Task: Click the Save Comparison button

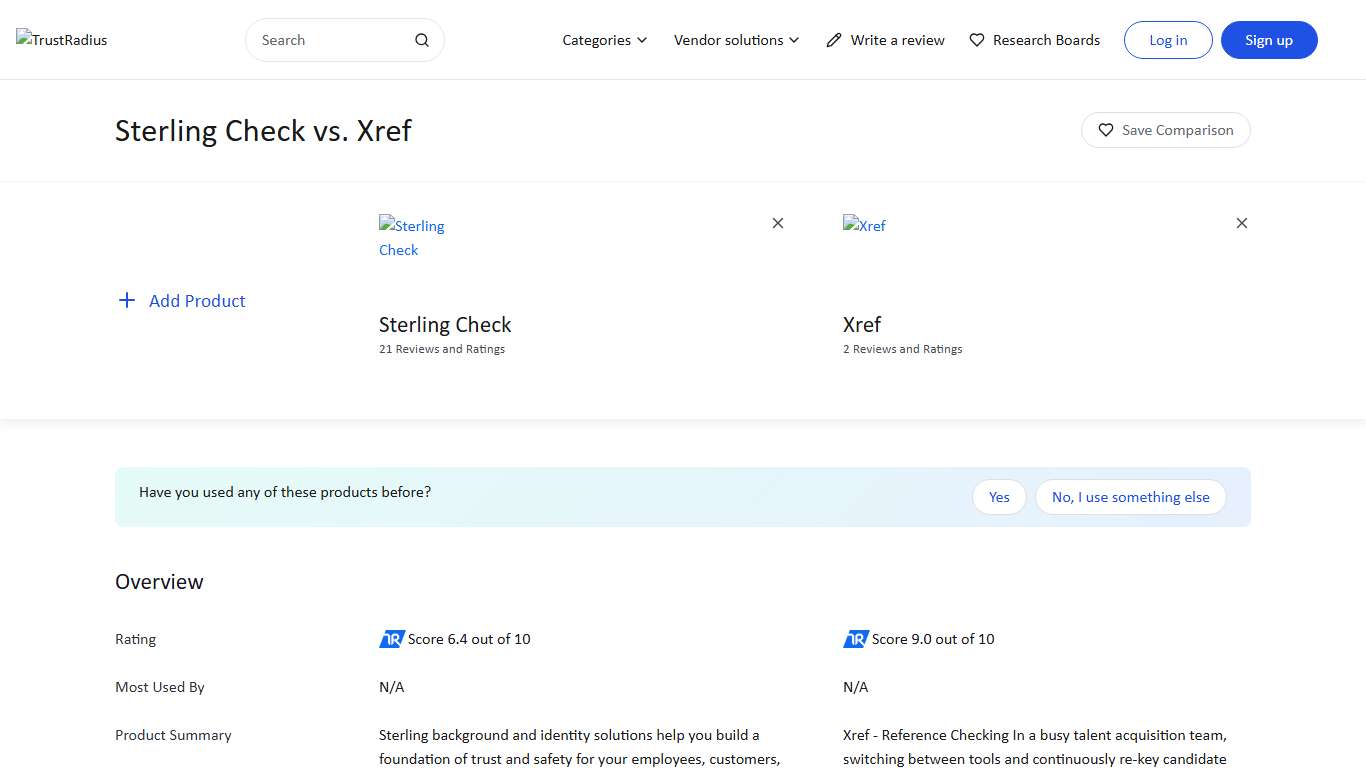Action: click(1166, 130)
